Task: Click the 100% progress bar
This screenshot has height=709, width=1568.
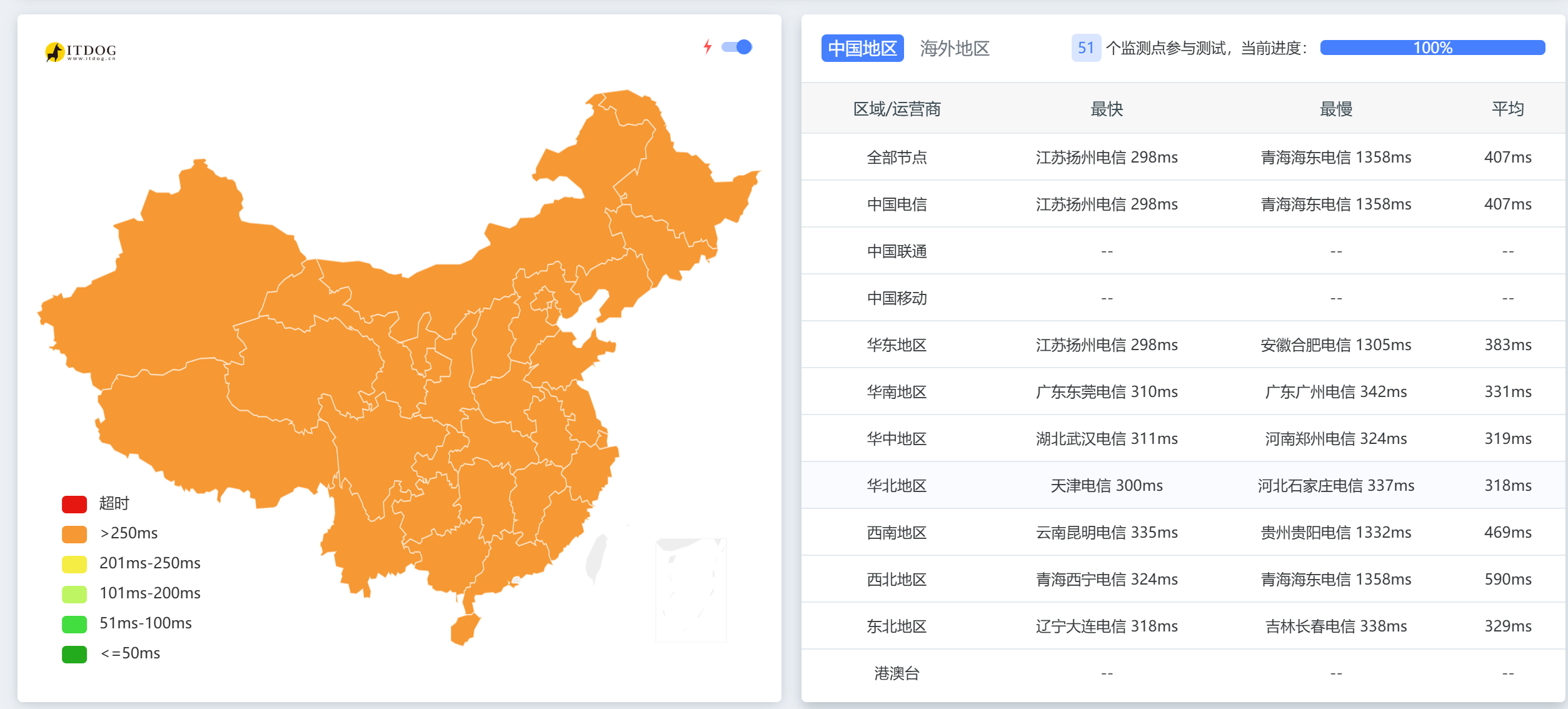Action: [1432, 47]
